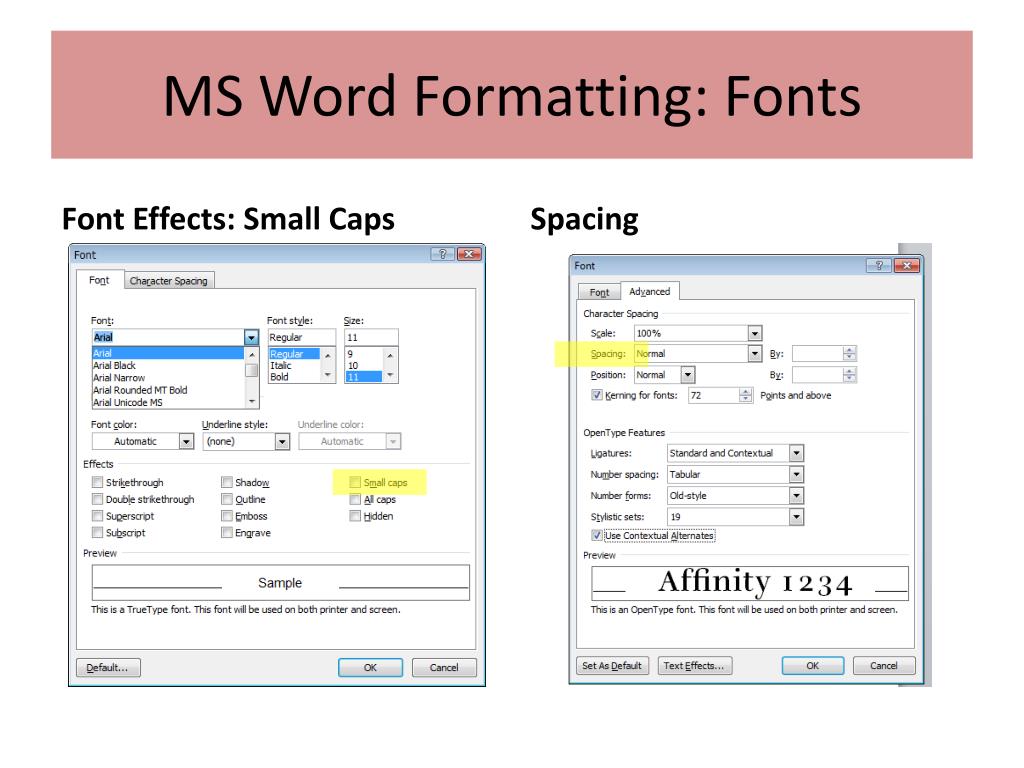The width and height of the screenshot is (1024, 768).
Task: Click the Spacing By spinner arrows
Action: [849, 353]
